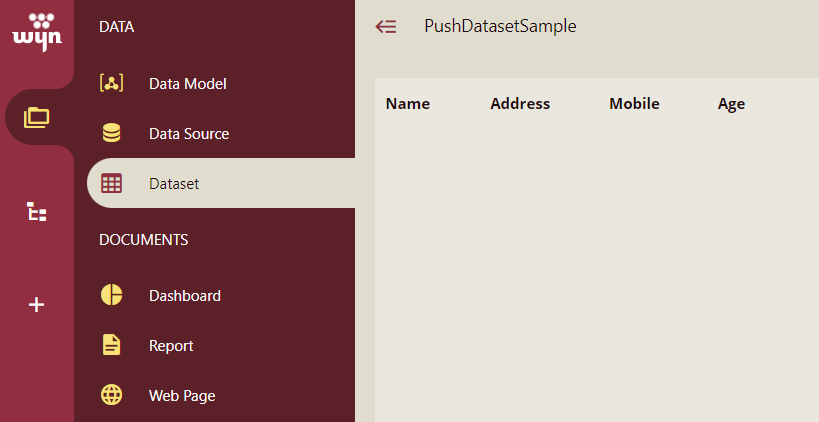
Task: Click the Mobile column header
Action: (634, 104)
